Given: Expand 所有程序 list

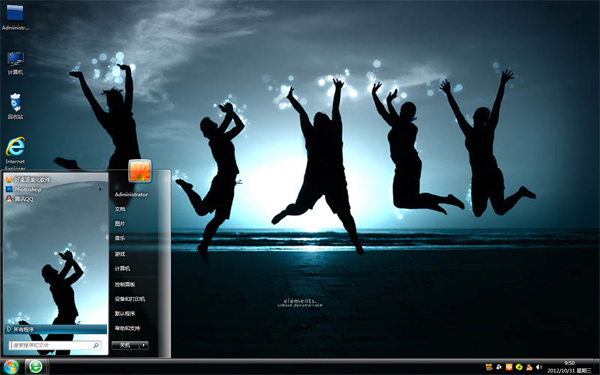Looking at the screenshot, I should (56, 329).
